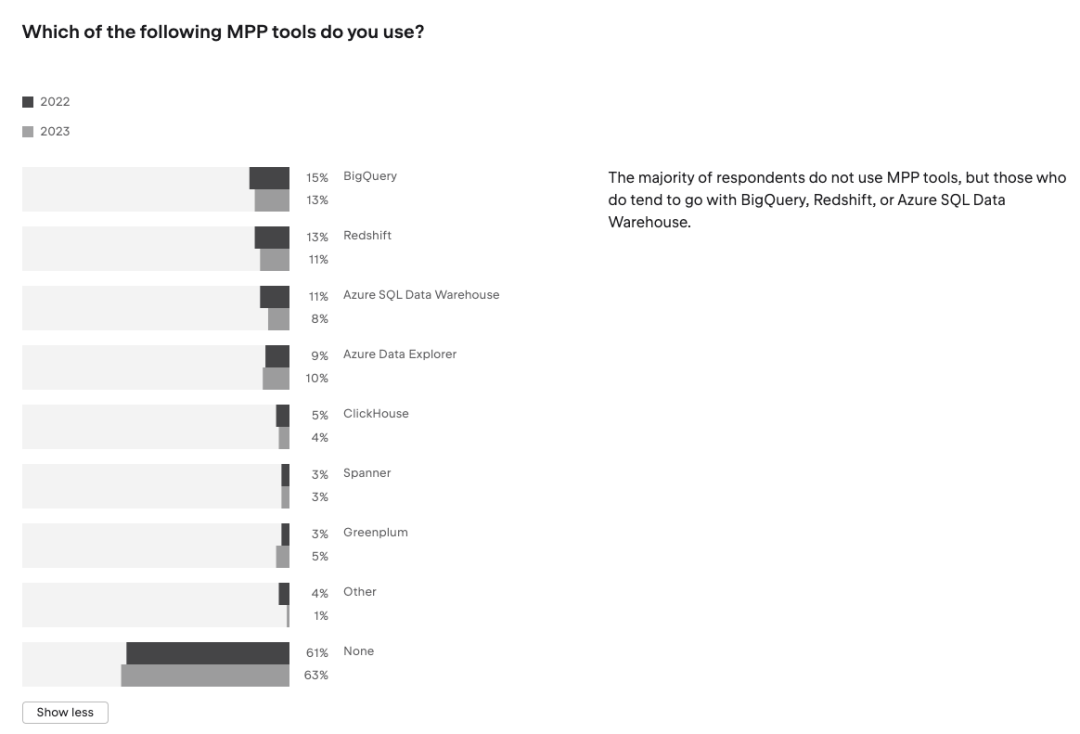Select the Spanner 2022 bar
The width and height of the screenshot is (1080, 734).
coord(285,474)
